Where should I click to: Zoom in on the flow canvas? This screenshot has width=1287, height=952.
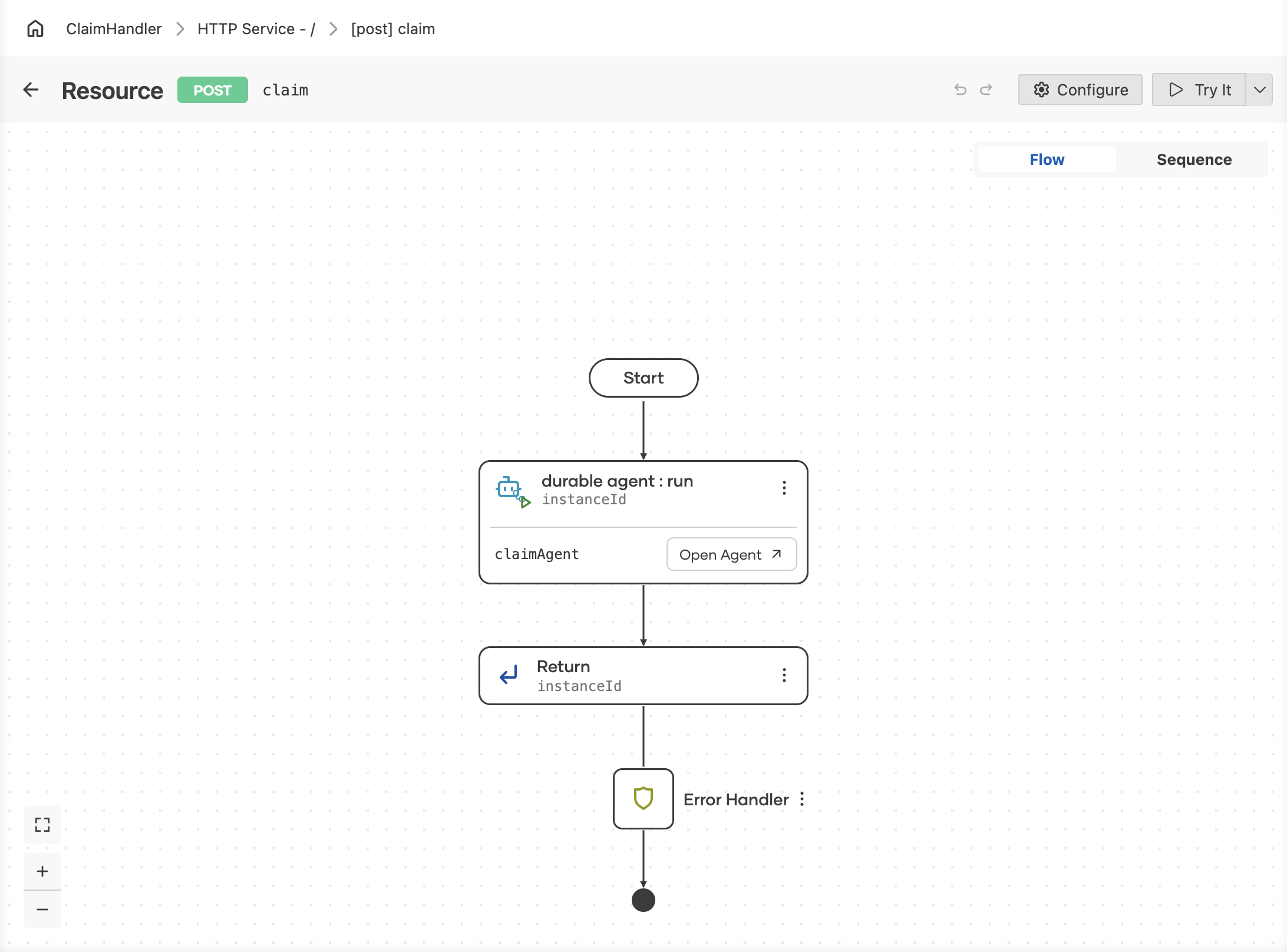pos(42,871)
